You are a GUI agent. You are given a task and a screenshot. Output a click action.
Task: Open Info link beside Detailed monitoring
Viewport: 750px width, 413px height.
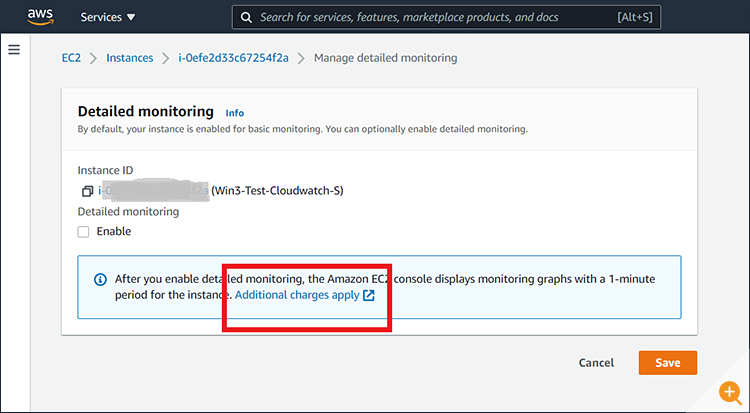[x=234, y=113]
